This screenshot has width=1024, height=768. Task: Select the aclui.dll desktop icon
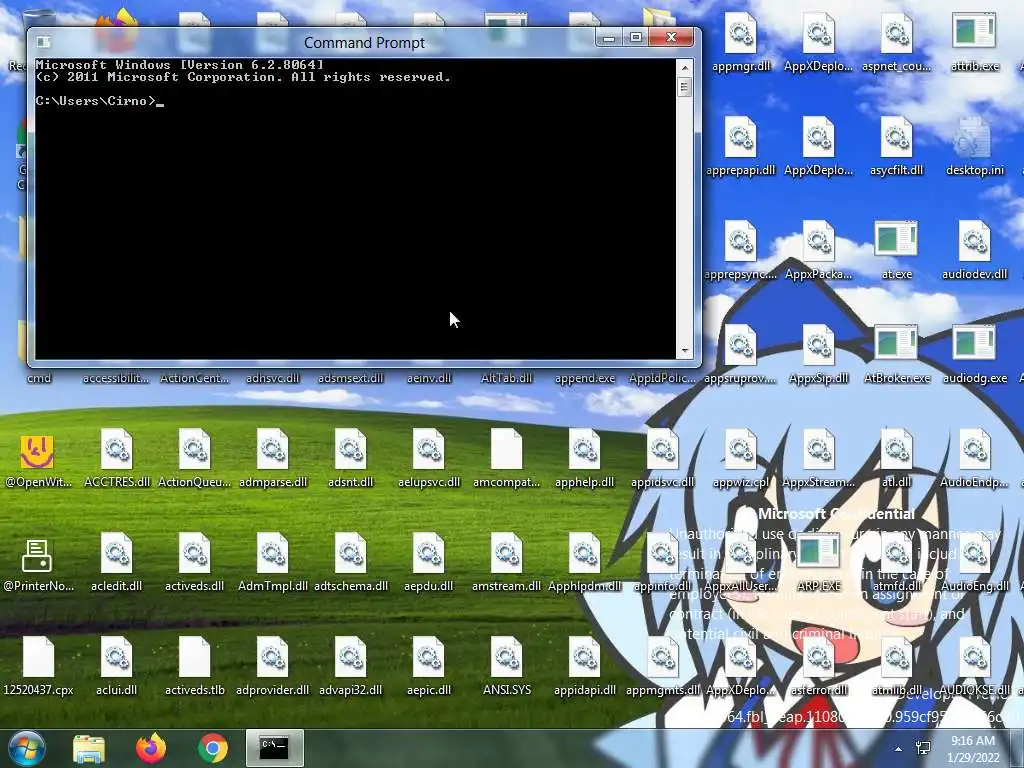pos(117,666)
